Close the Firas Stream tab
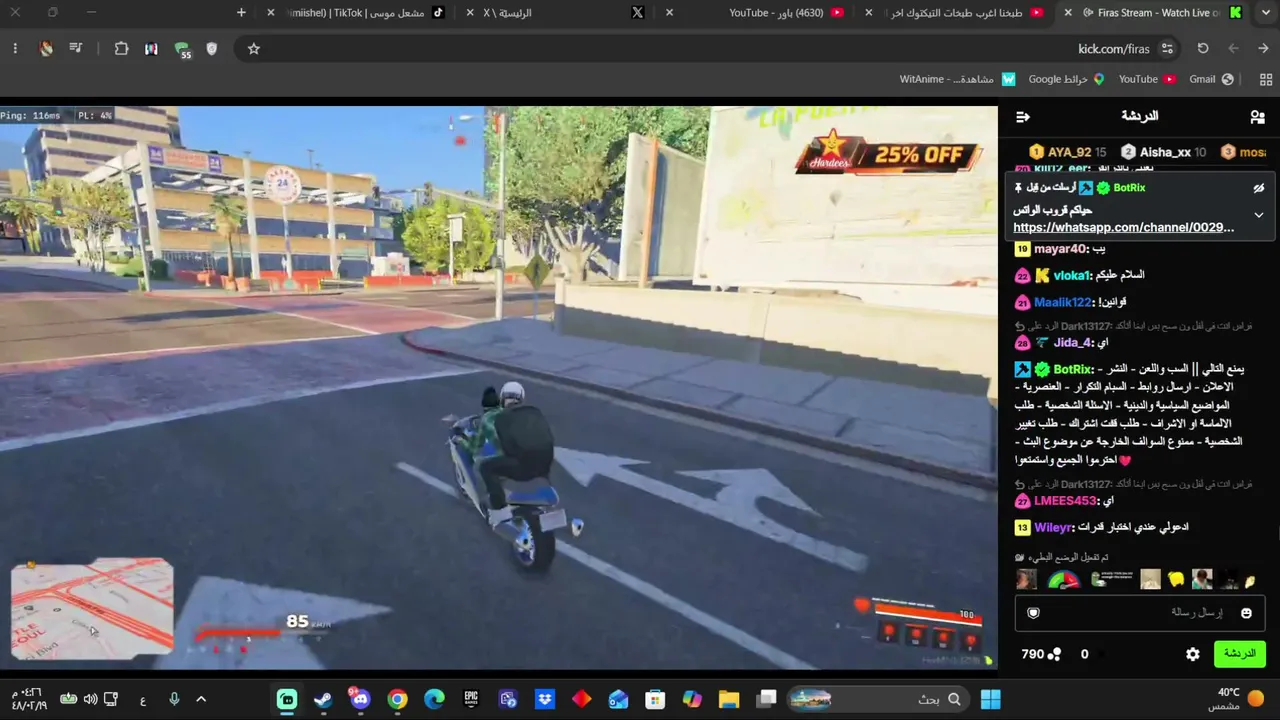Image resolution: width=1280 pixels, height=720 pixels. point(1069,13)
